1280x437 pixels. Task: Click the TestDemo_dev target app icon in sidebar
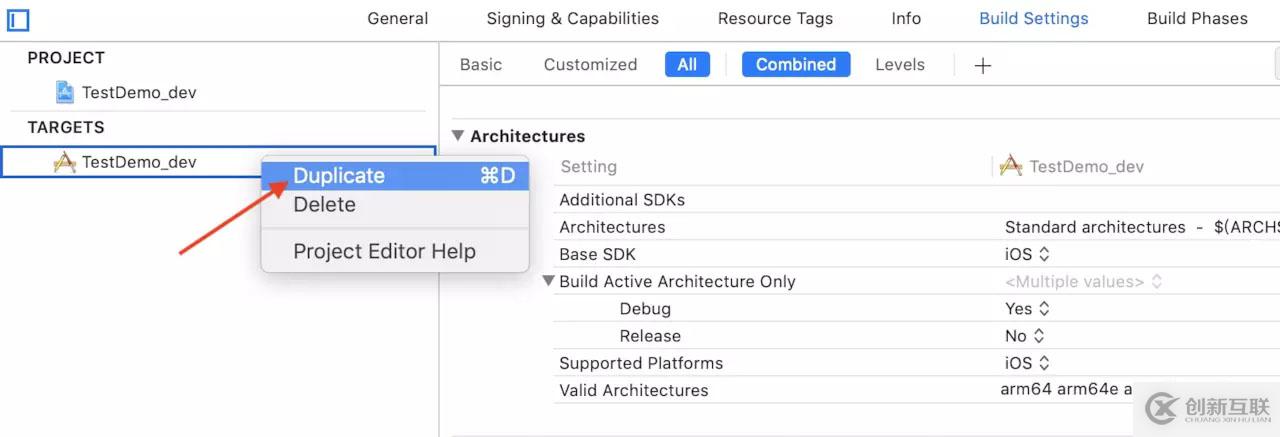(x=65, y=162)
